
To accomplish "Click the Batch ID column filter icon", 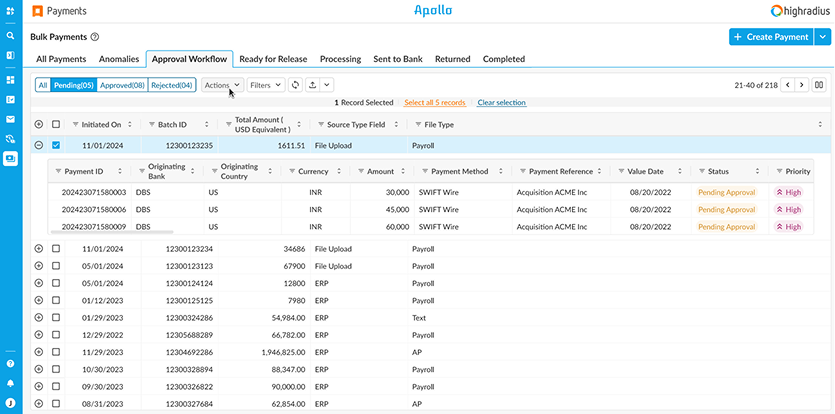I will click(x=152, y=125).
